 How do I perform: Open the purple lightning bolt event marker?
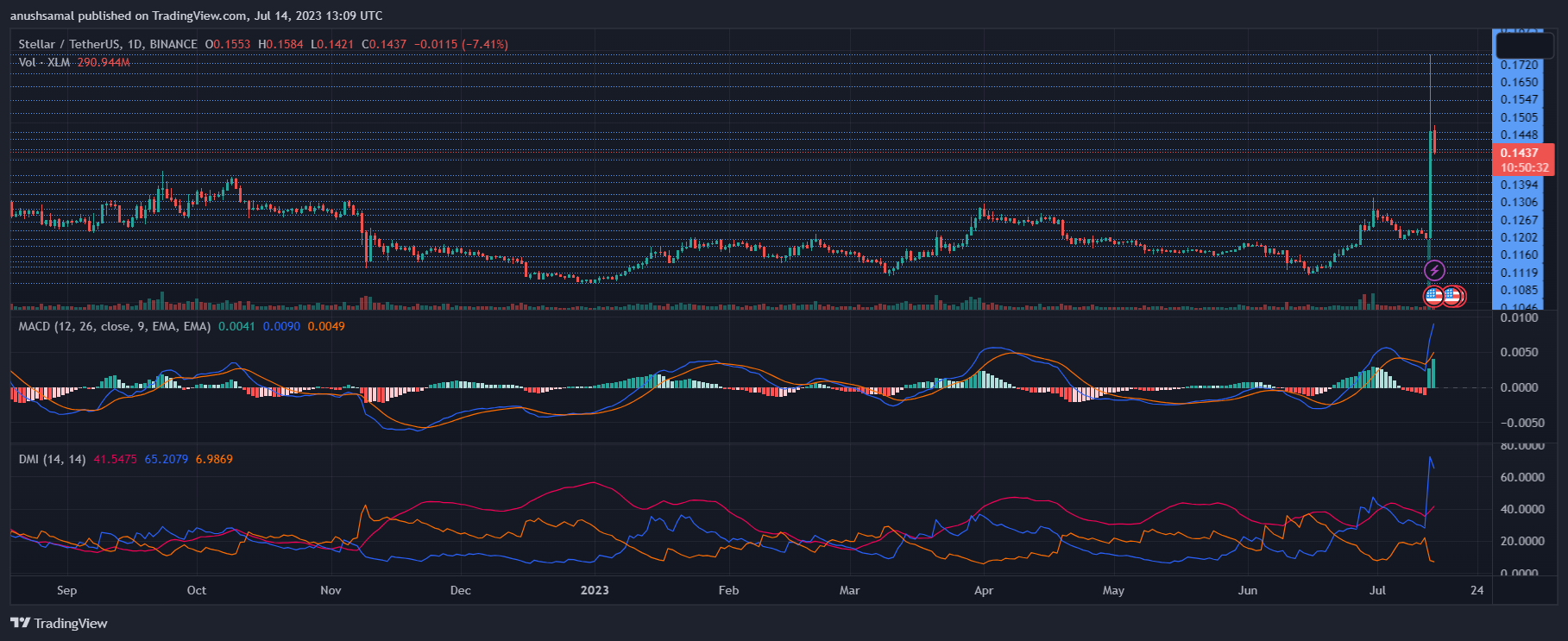coord(1433,271)
